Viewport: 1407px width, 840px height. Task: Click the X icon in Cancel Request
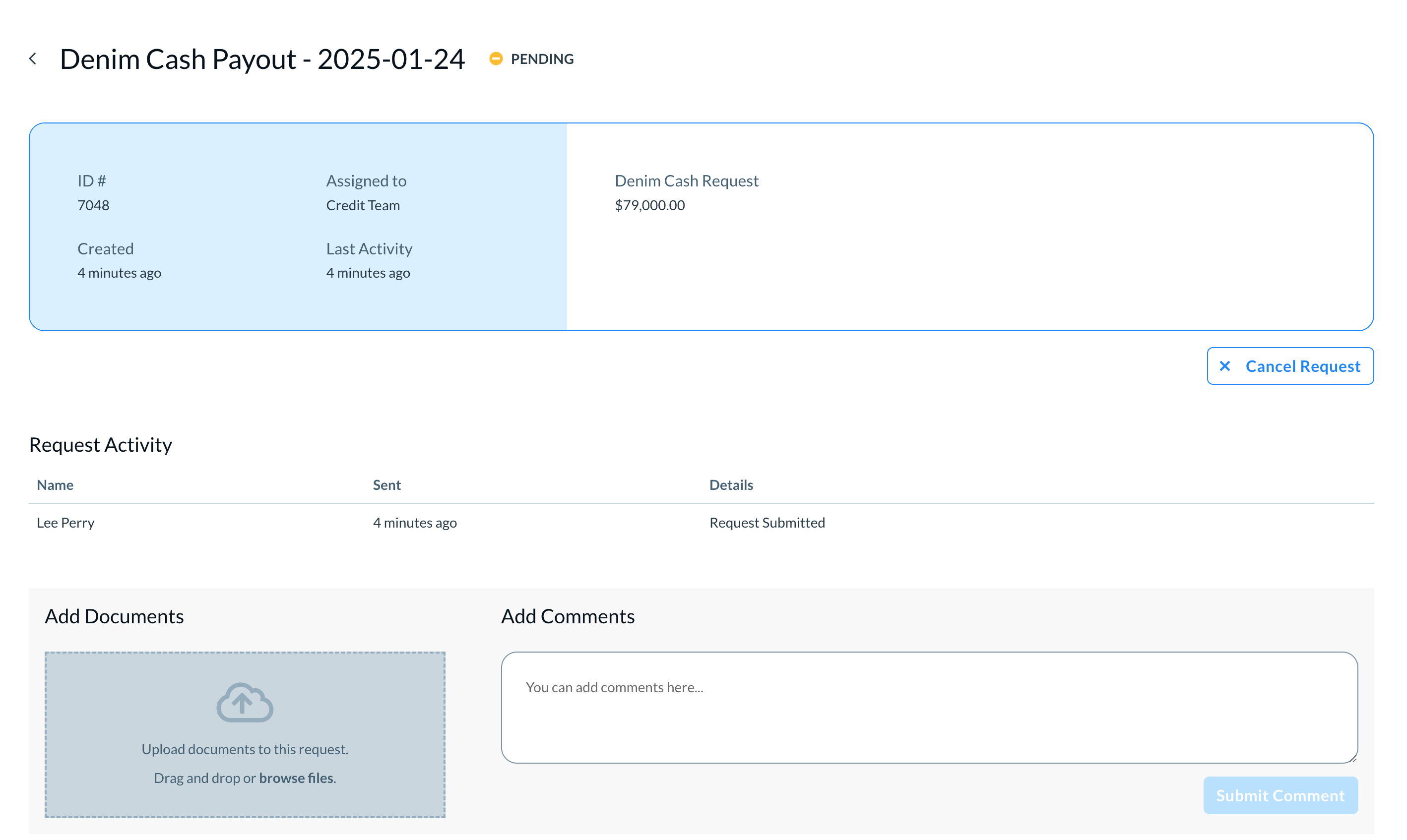(x=1225, y=366)
